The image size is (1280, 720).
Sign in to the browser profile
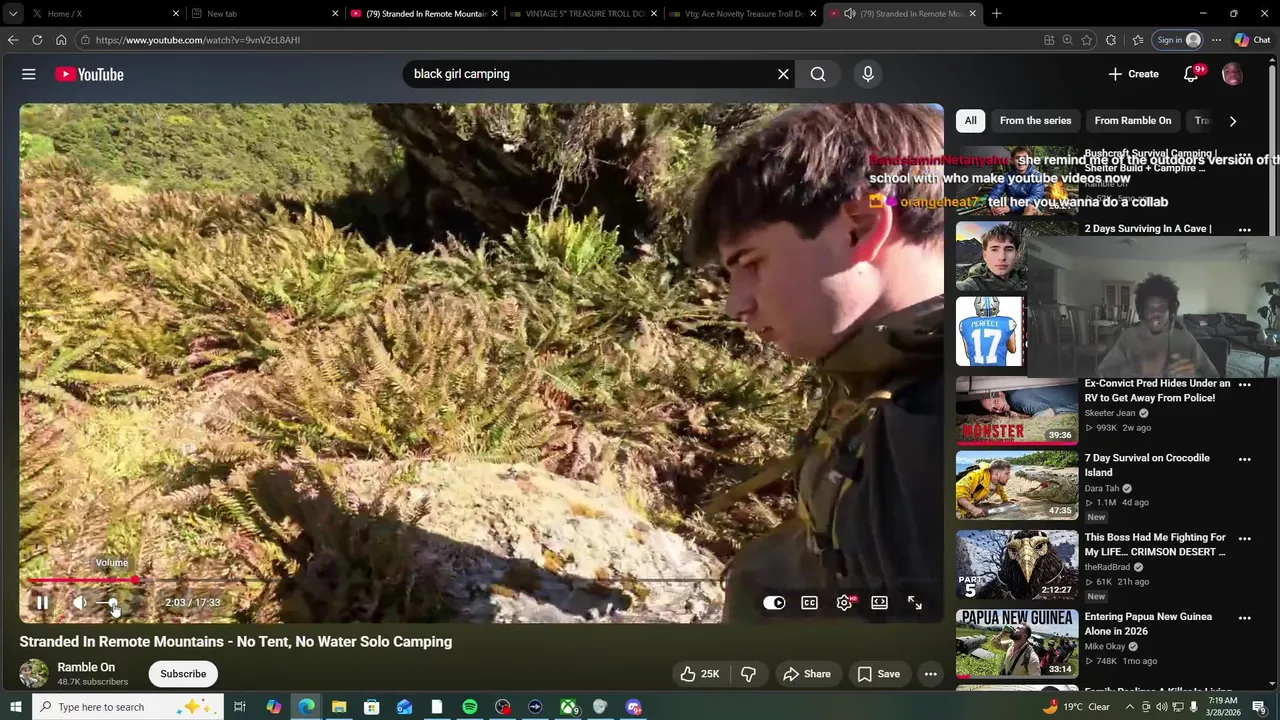[1178, 40]
